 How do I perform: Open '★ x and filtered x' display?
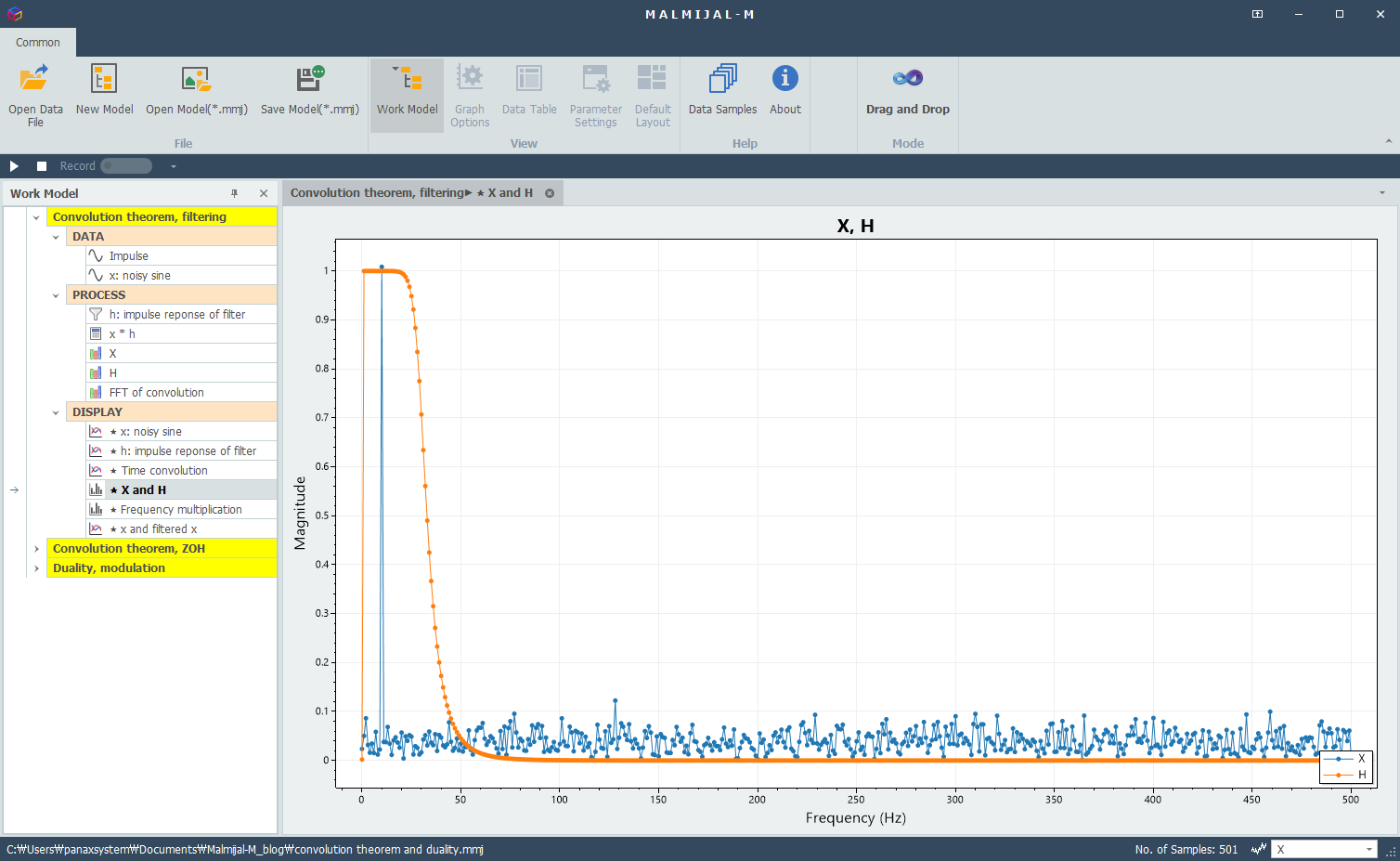click(181, 529)
